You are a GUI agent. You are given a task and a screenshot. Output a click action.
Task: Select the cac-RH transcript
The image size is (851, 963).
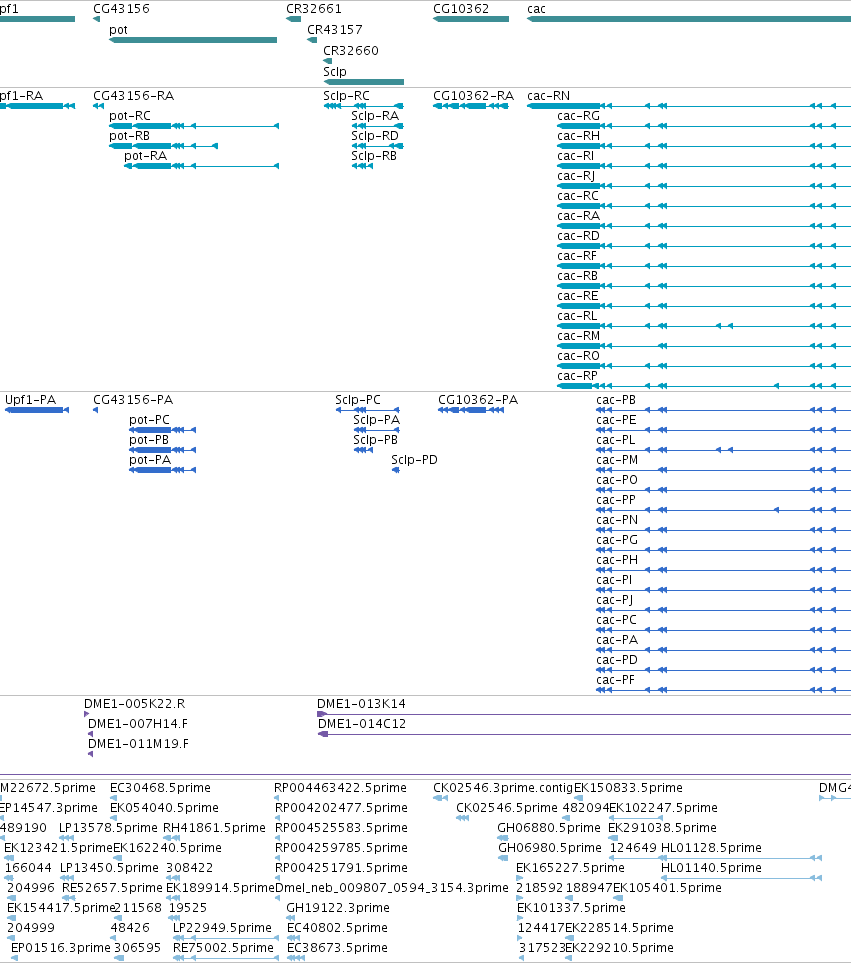coord(704,146)
